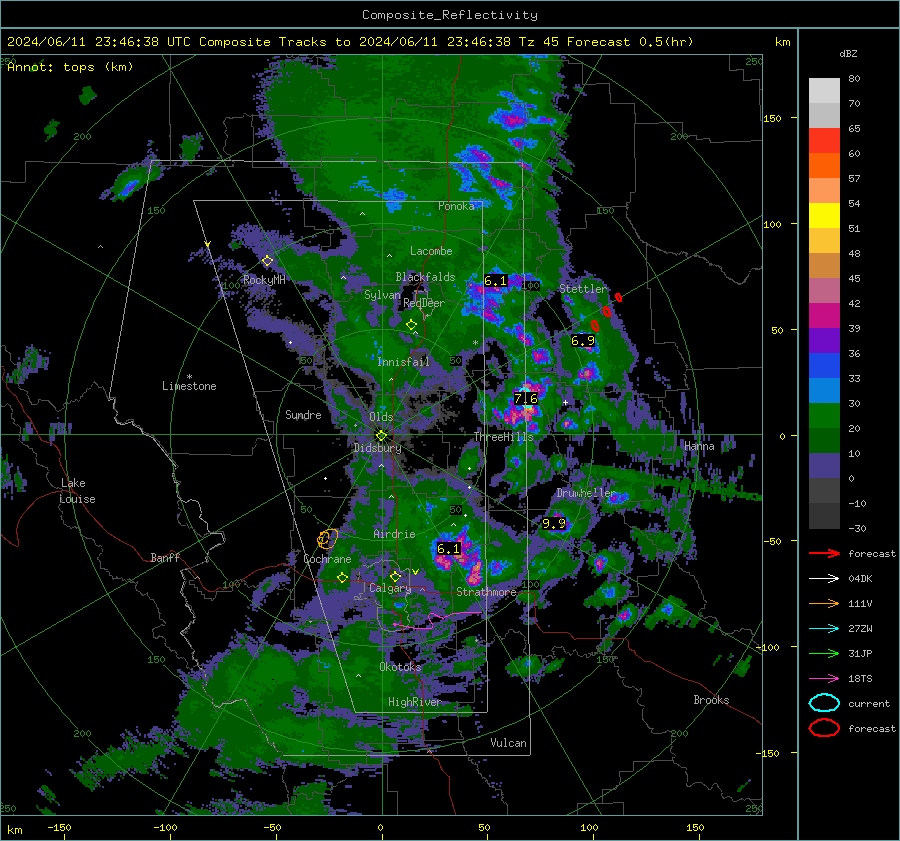900x841 pixels.
Task: Click the yellow diamond below Cochrane
Action: coord(342,578)
